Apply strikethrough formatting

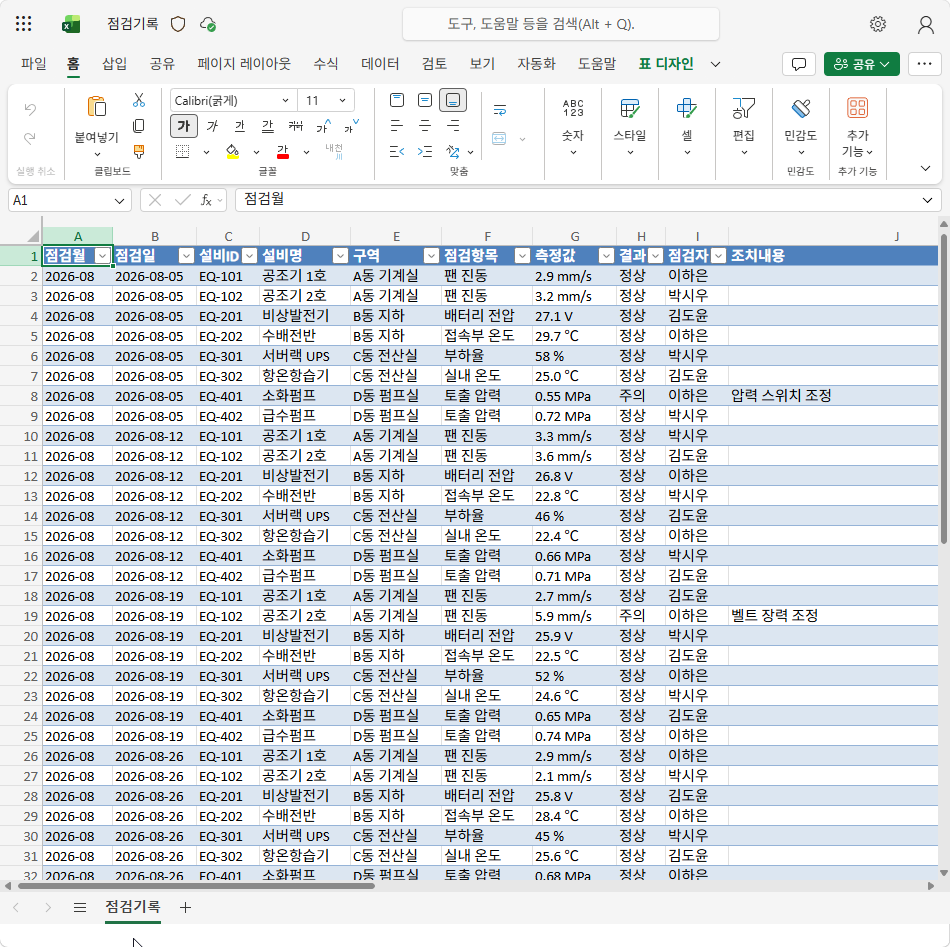296,126
